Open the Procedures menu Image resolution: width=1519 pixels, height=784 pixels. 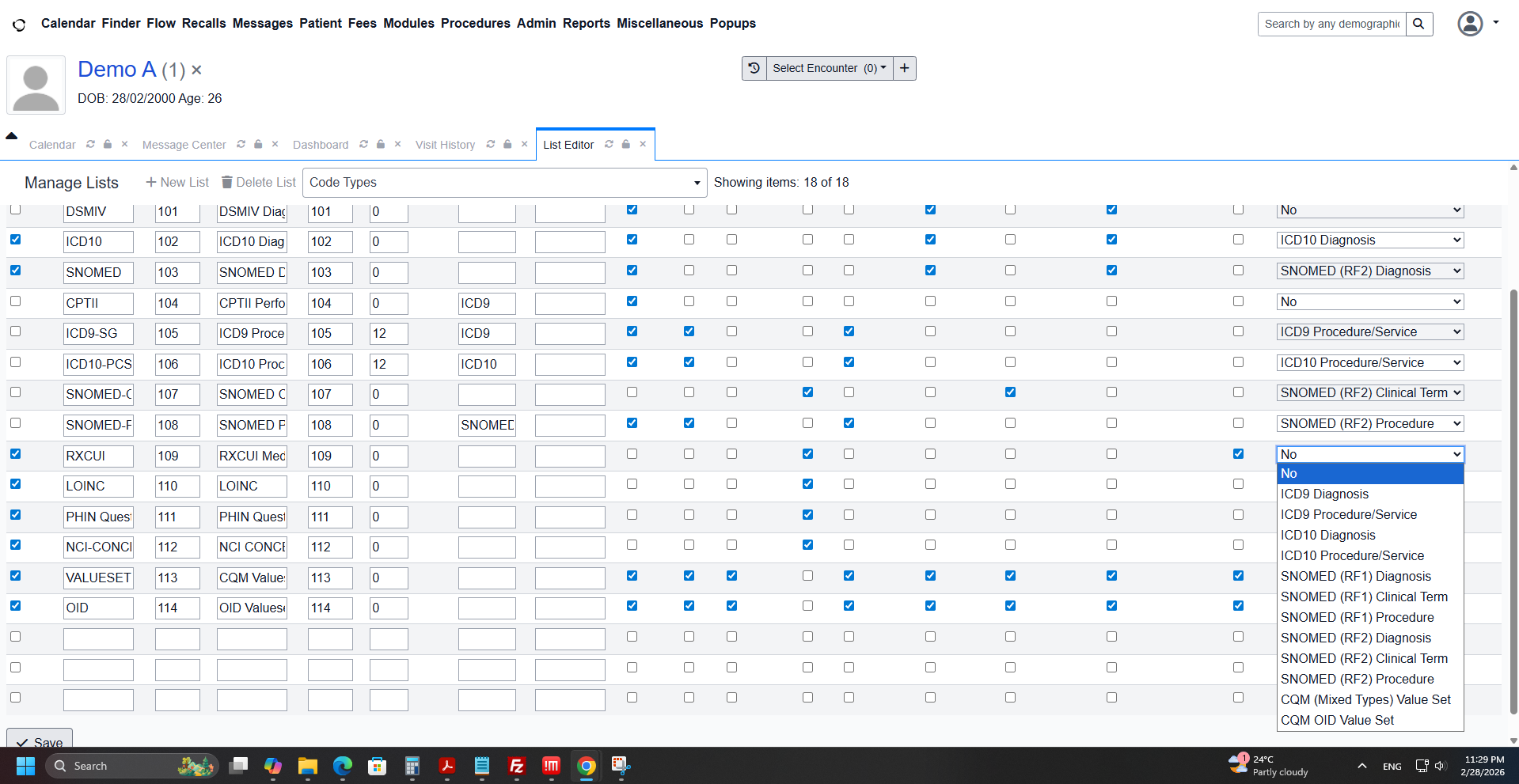click(475, 24)
